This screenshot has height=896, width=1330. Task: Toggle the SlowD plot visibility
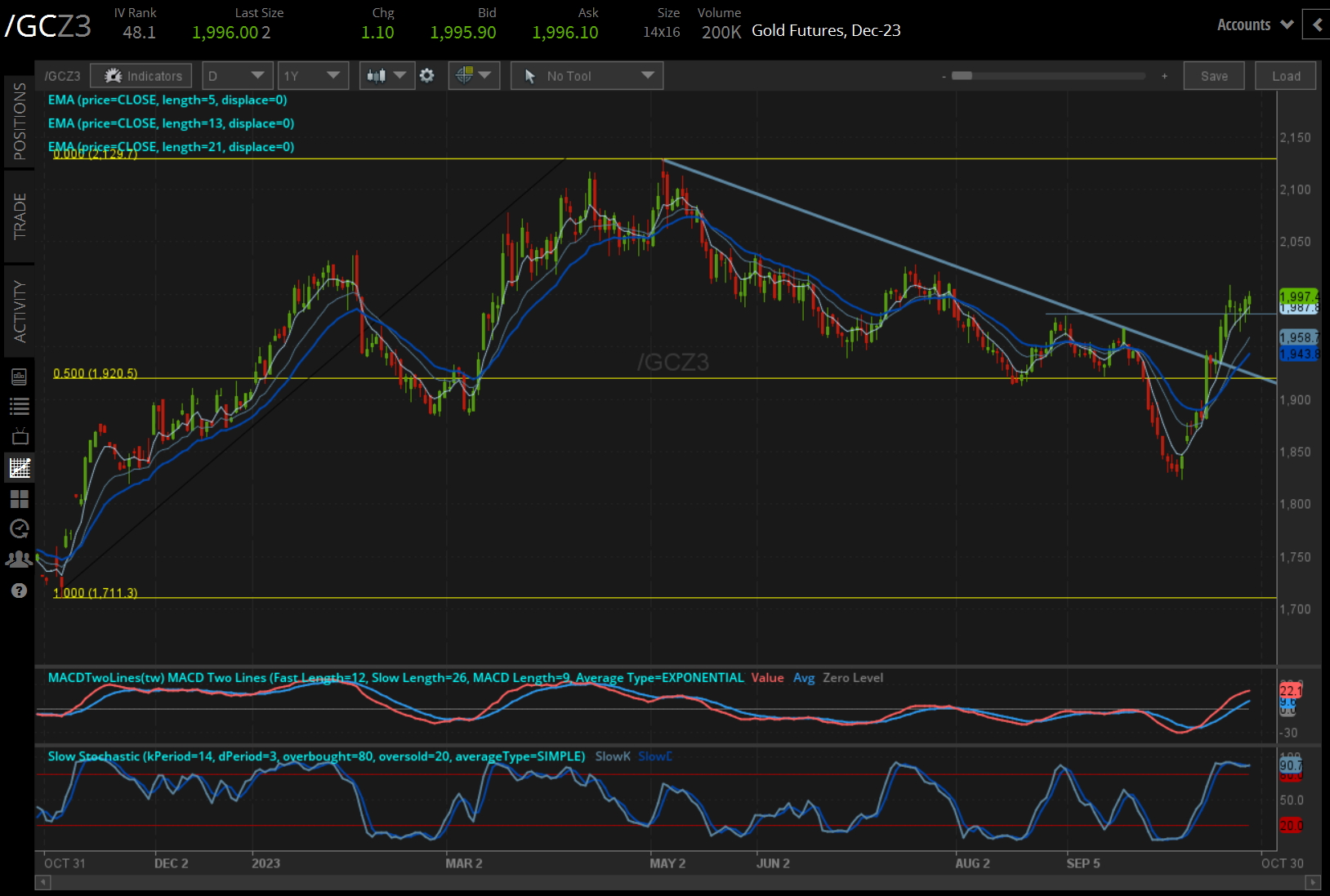(x=654, y=756)
